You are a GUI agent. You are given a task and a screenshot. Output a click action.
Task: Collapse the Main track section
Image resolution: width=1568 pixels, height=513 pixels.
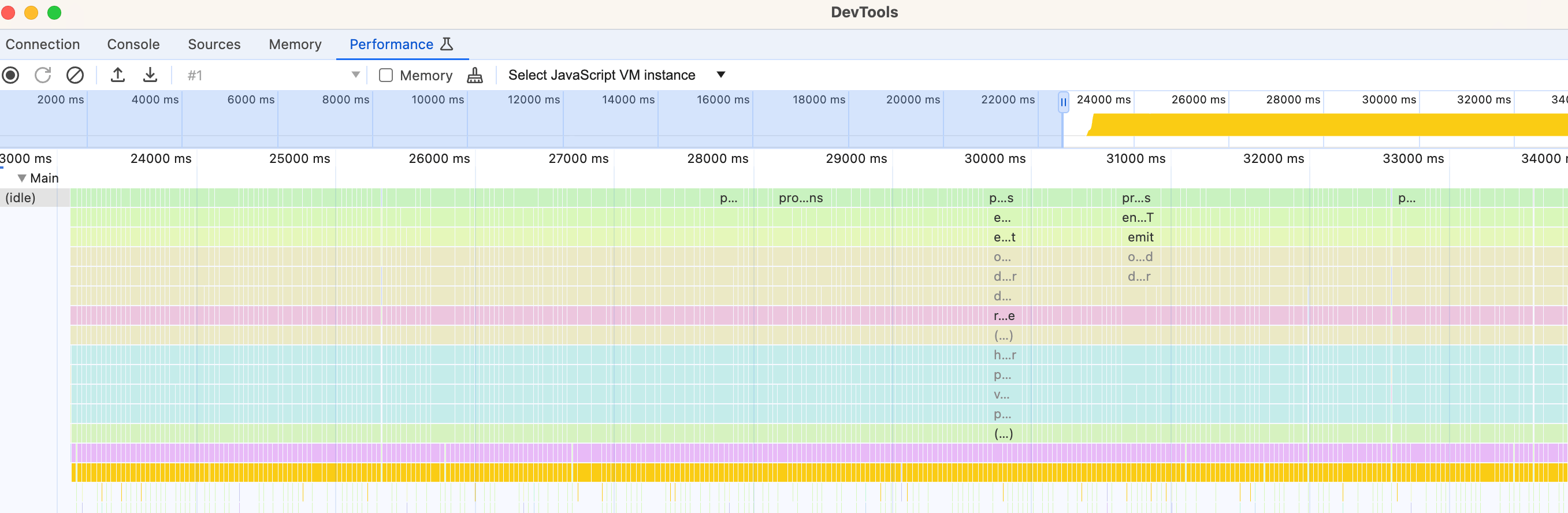tap(22, 178)
